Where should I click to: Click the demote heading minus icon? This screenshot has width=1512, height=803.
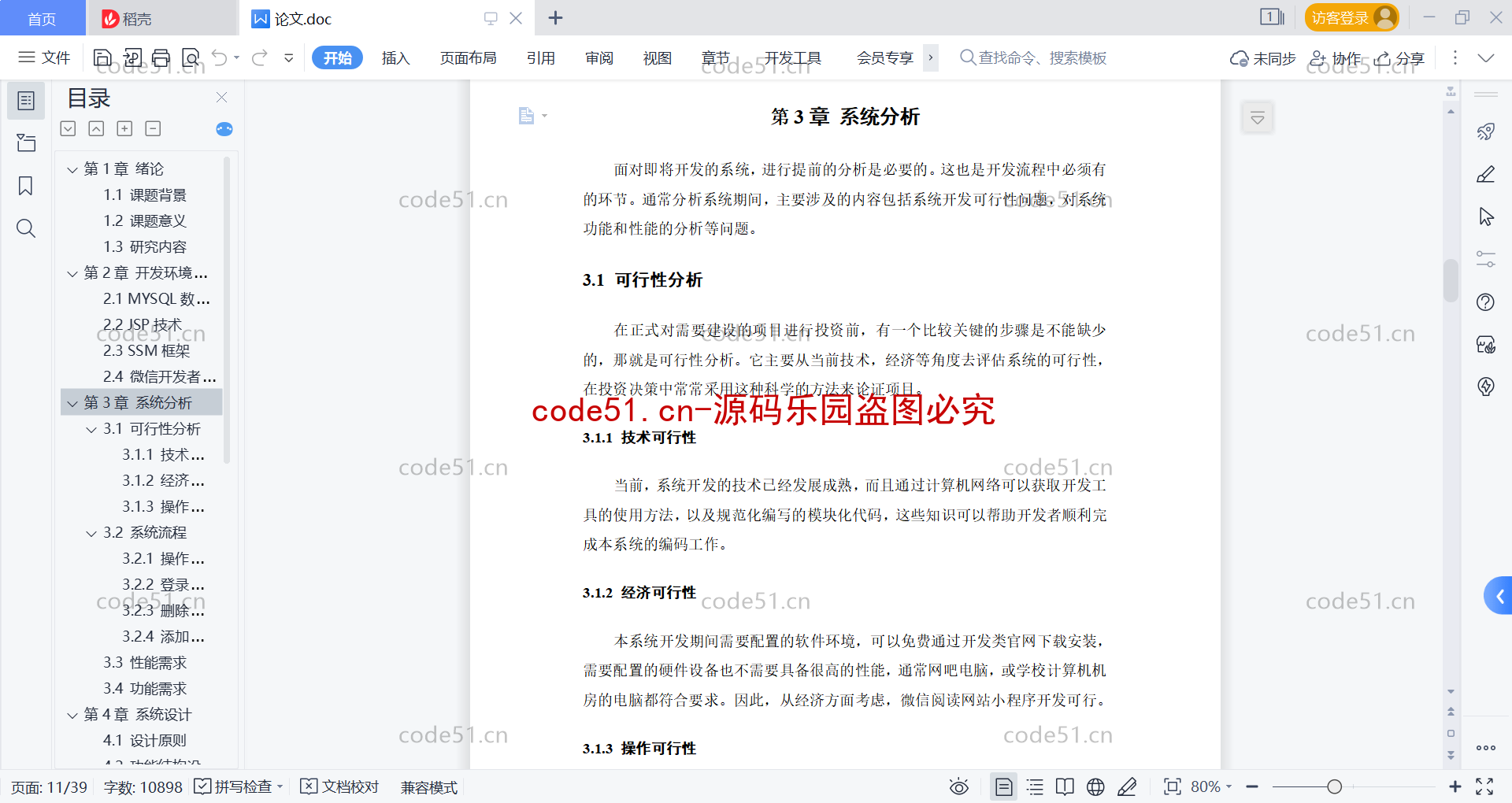153,128
